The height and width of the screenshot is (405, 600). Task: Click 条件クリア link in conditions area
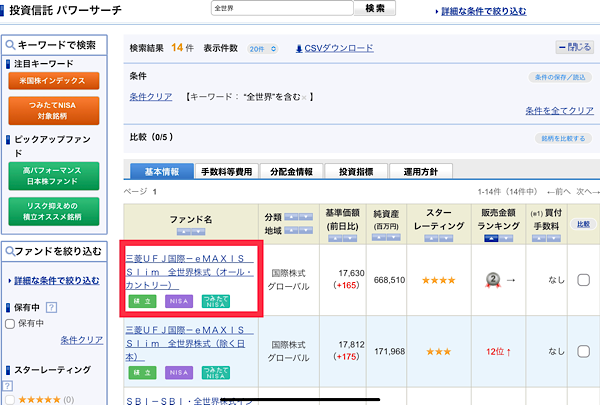point(151,97)
